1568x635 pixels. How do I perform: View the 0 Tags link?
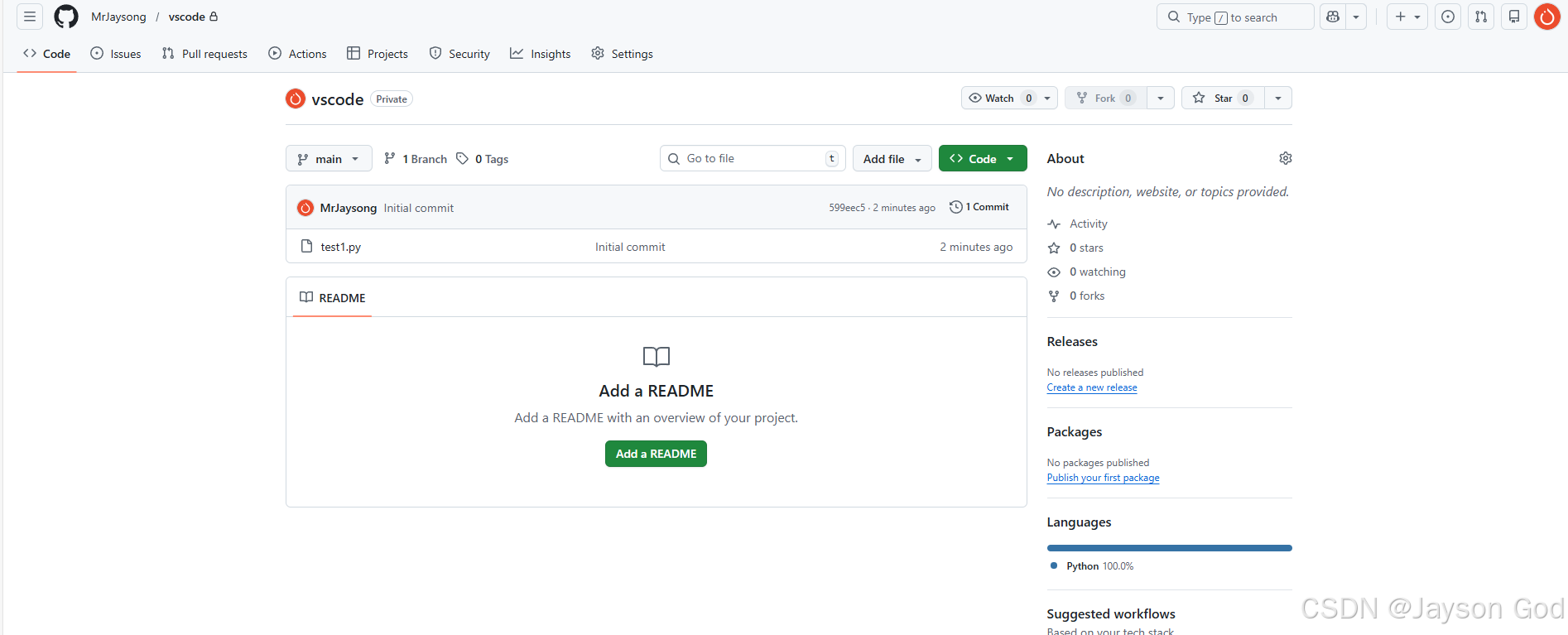click(483, 159)
